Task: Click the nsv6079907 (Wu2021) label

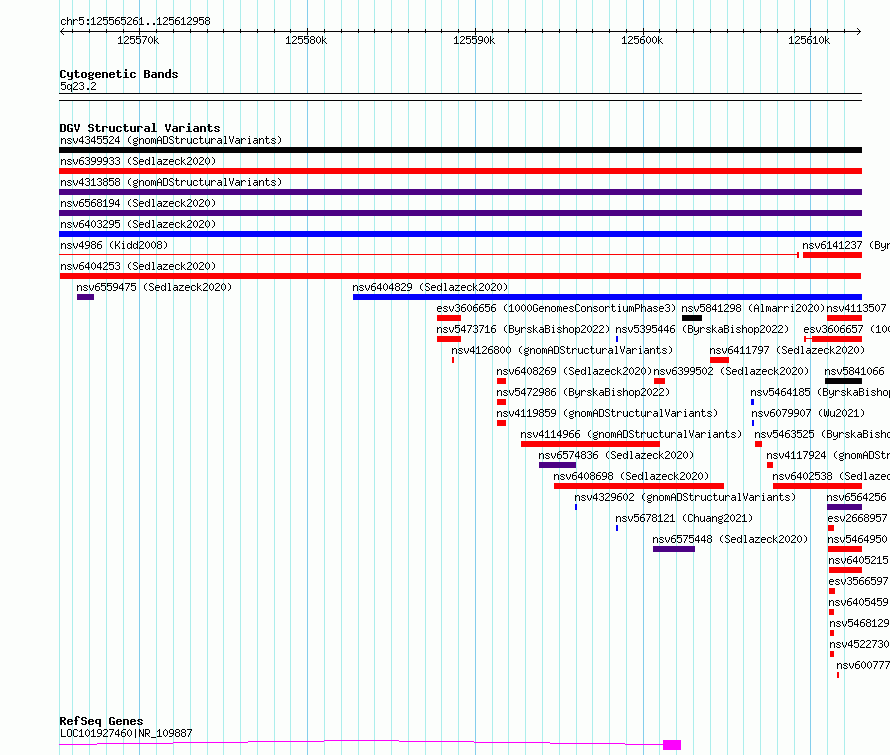Action: coord(808,413)
